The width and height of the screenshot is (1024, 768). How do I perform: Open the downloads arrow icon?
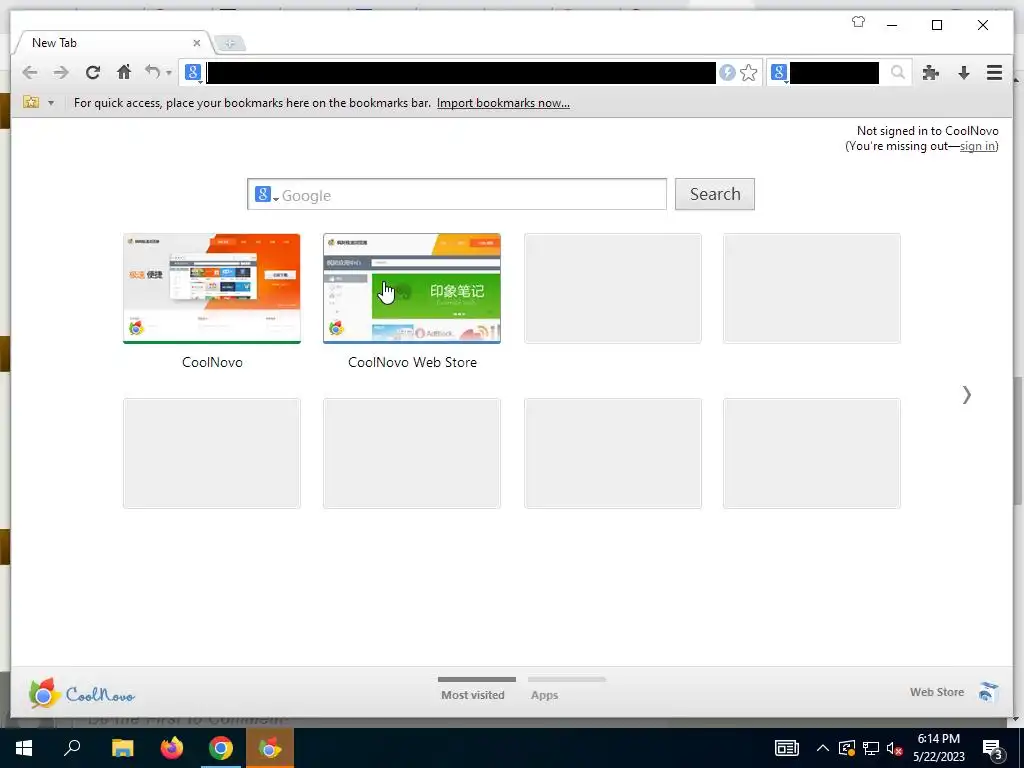click(x=963, y=73)
